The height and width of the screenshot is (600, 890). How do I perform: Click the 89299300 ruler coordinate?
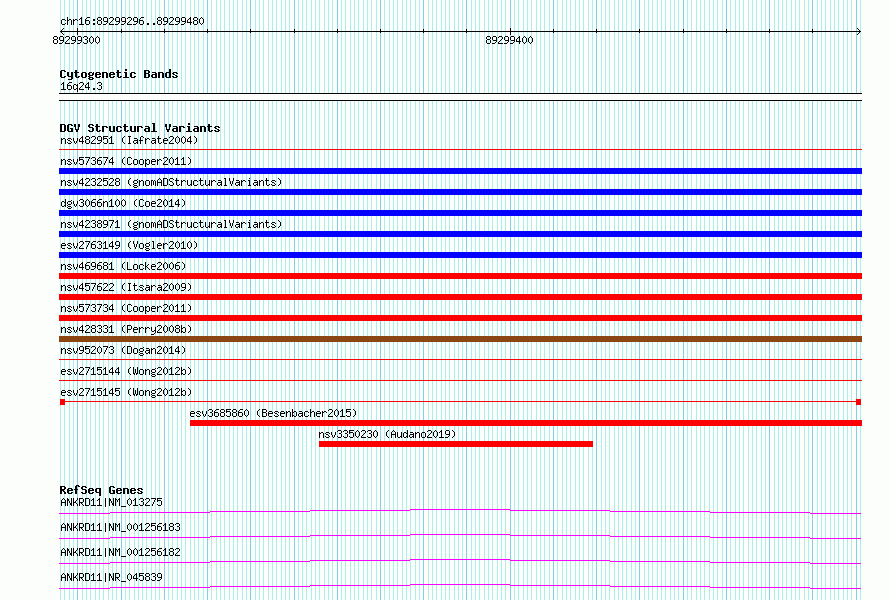pos(76,40)
